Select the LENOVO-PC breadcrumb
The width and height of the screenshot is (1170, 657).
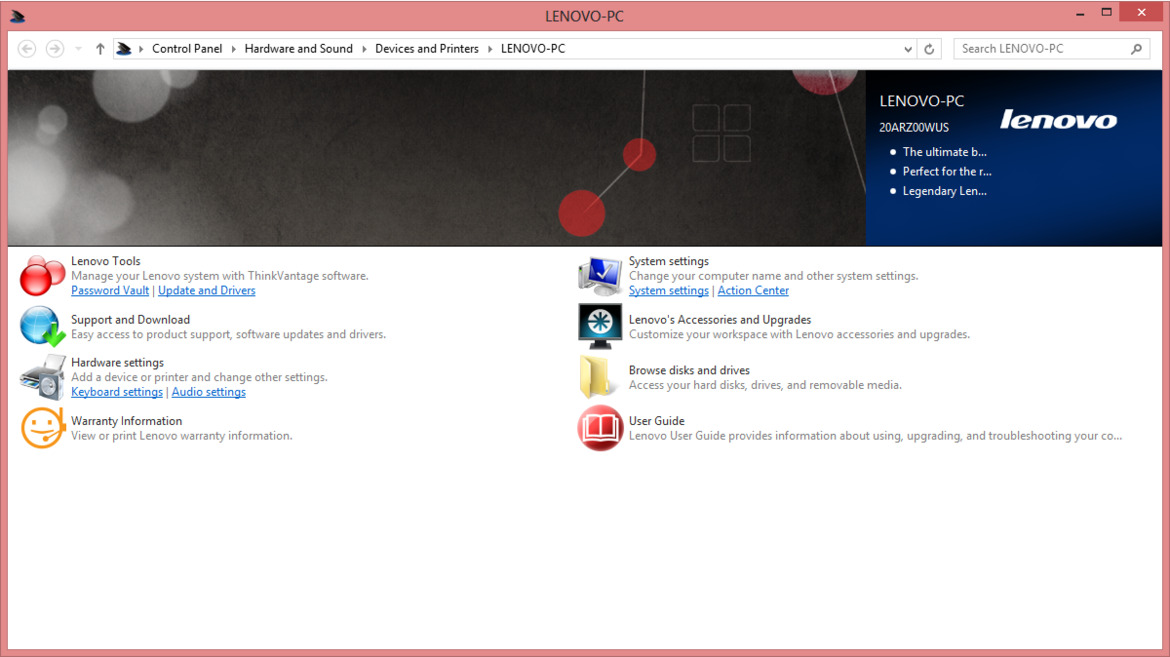pos(533,49)
